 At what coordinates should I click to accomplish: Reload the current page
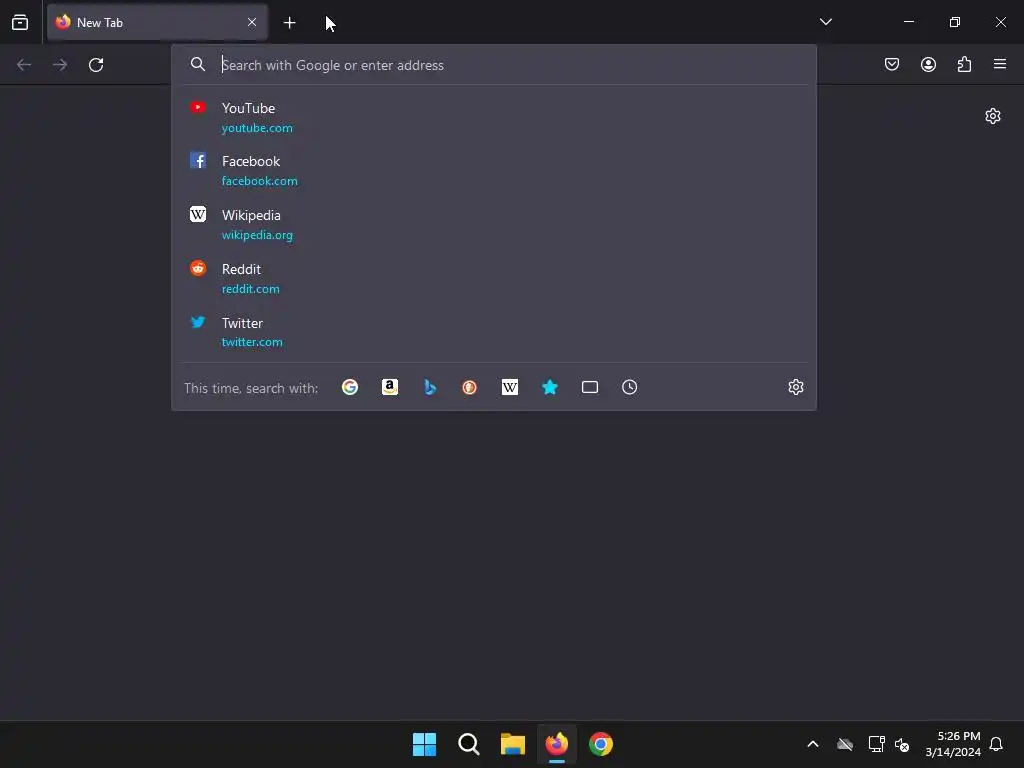pyautogui.click(x=96, y=65)
